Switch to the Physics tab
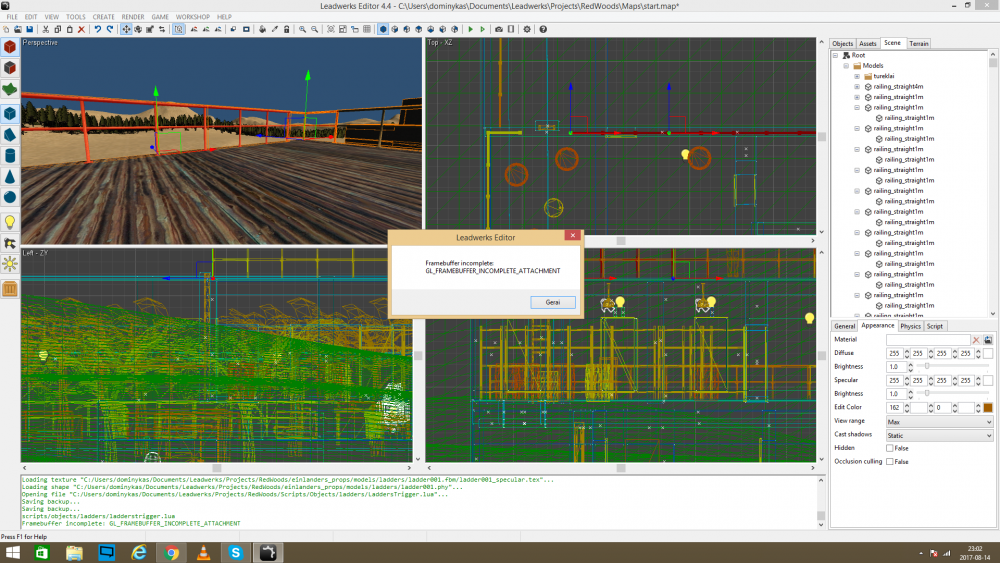Viewport: 1000px width, 563px height. pos(910,326)
